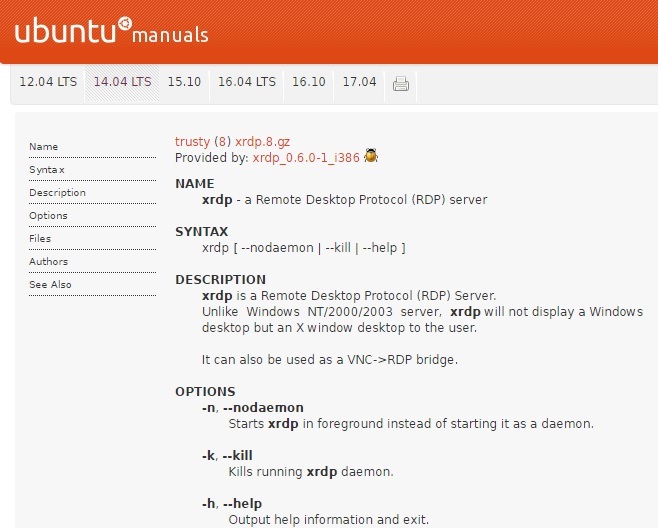Jump to Name section in sidebar
658x528 pixels.
pyautogui.click(x=44, y=147)
